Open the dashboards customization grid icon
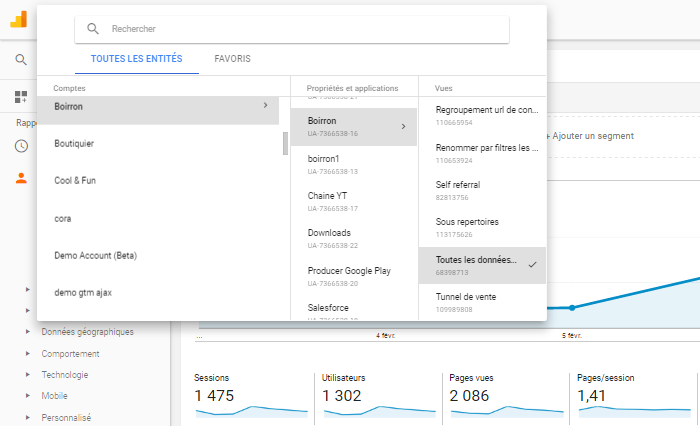The width and height of the screenshot is (700, 426). pos(21,97)
